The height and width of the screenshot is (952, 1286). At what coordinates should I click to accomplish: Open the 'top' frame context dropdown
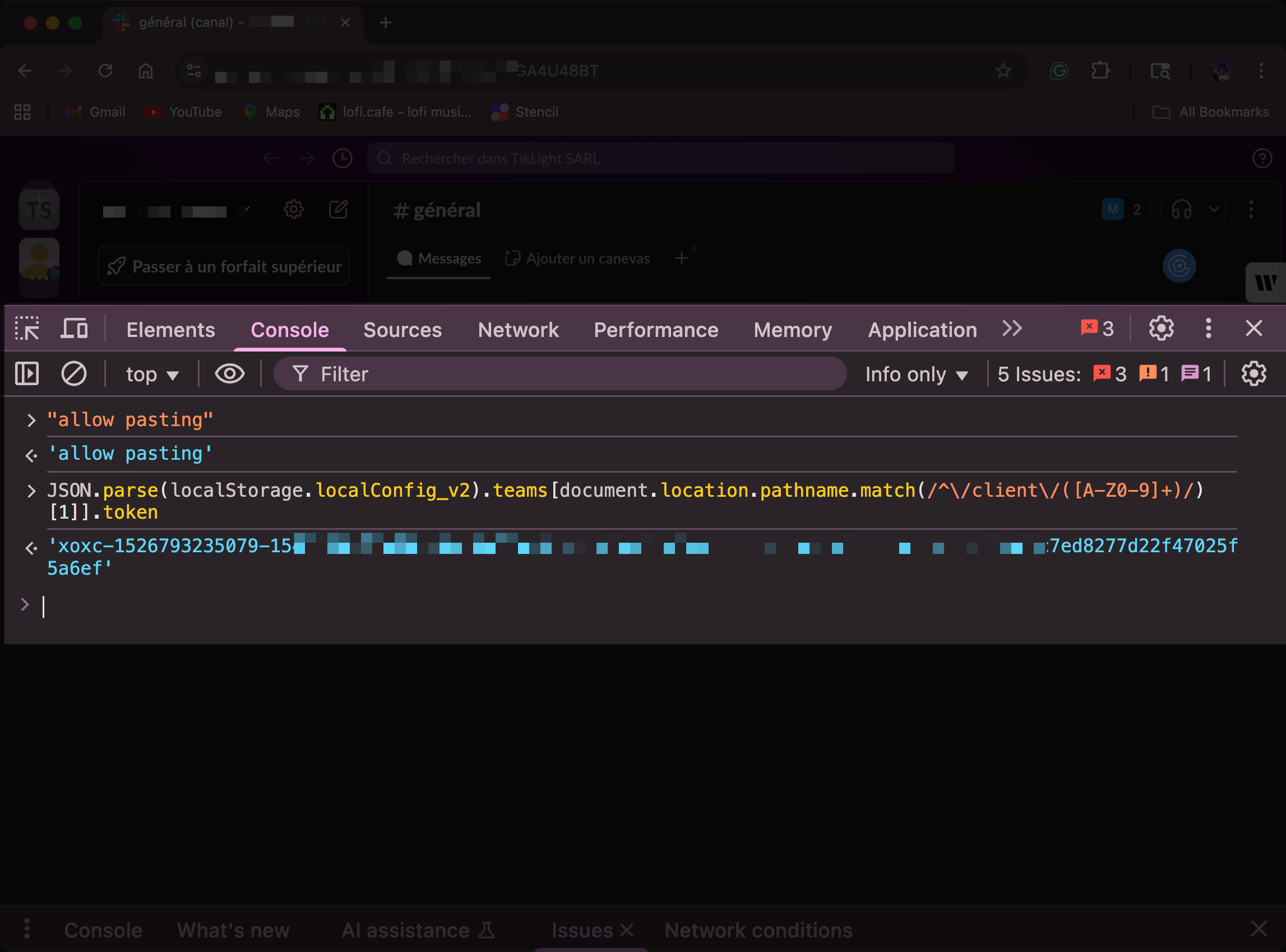[x=151, y=373]
